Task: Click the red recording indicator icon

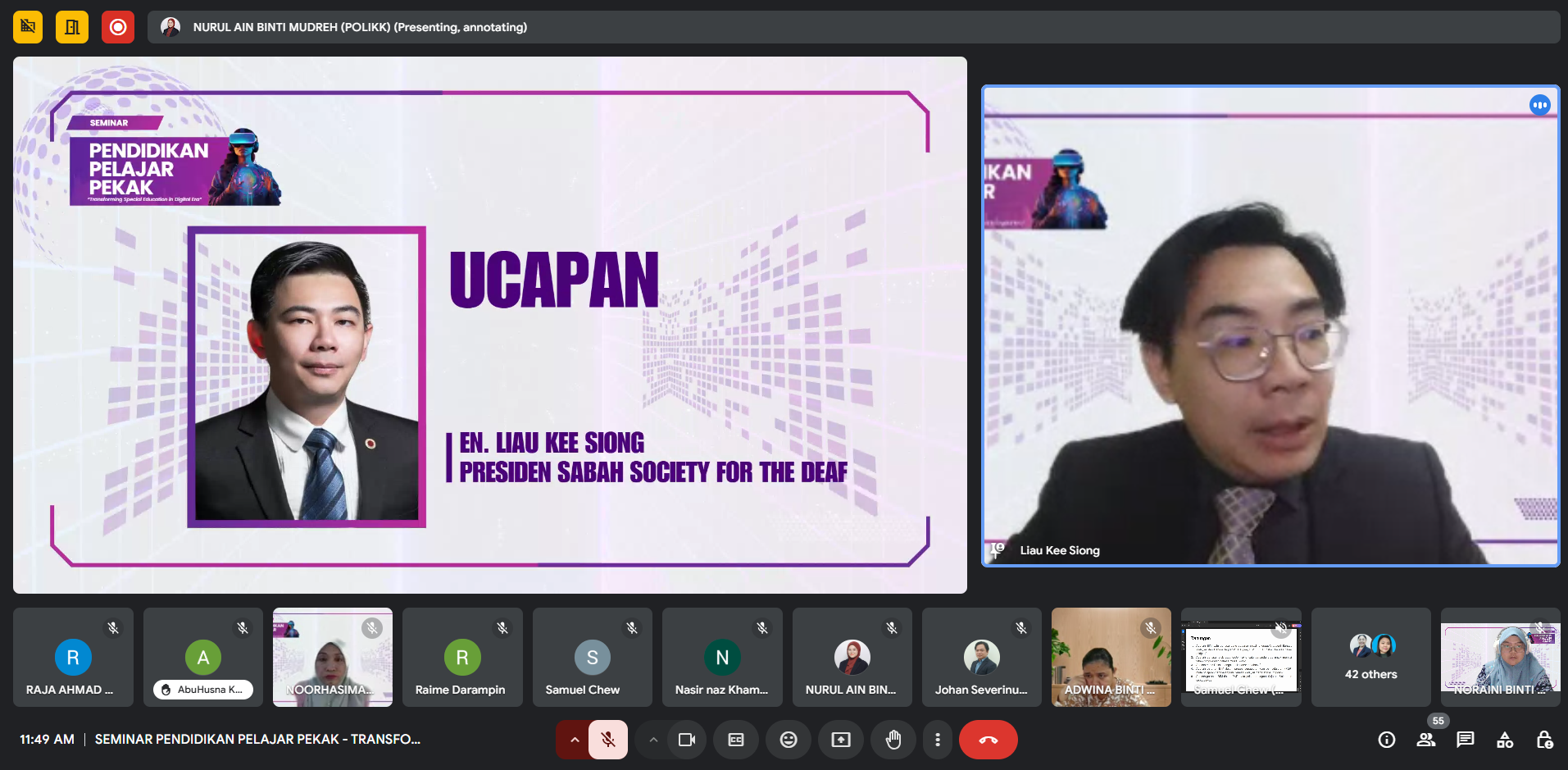Action: click(118, 27)
